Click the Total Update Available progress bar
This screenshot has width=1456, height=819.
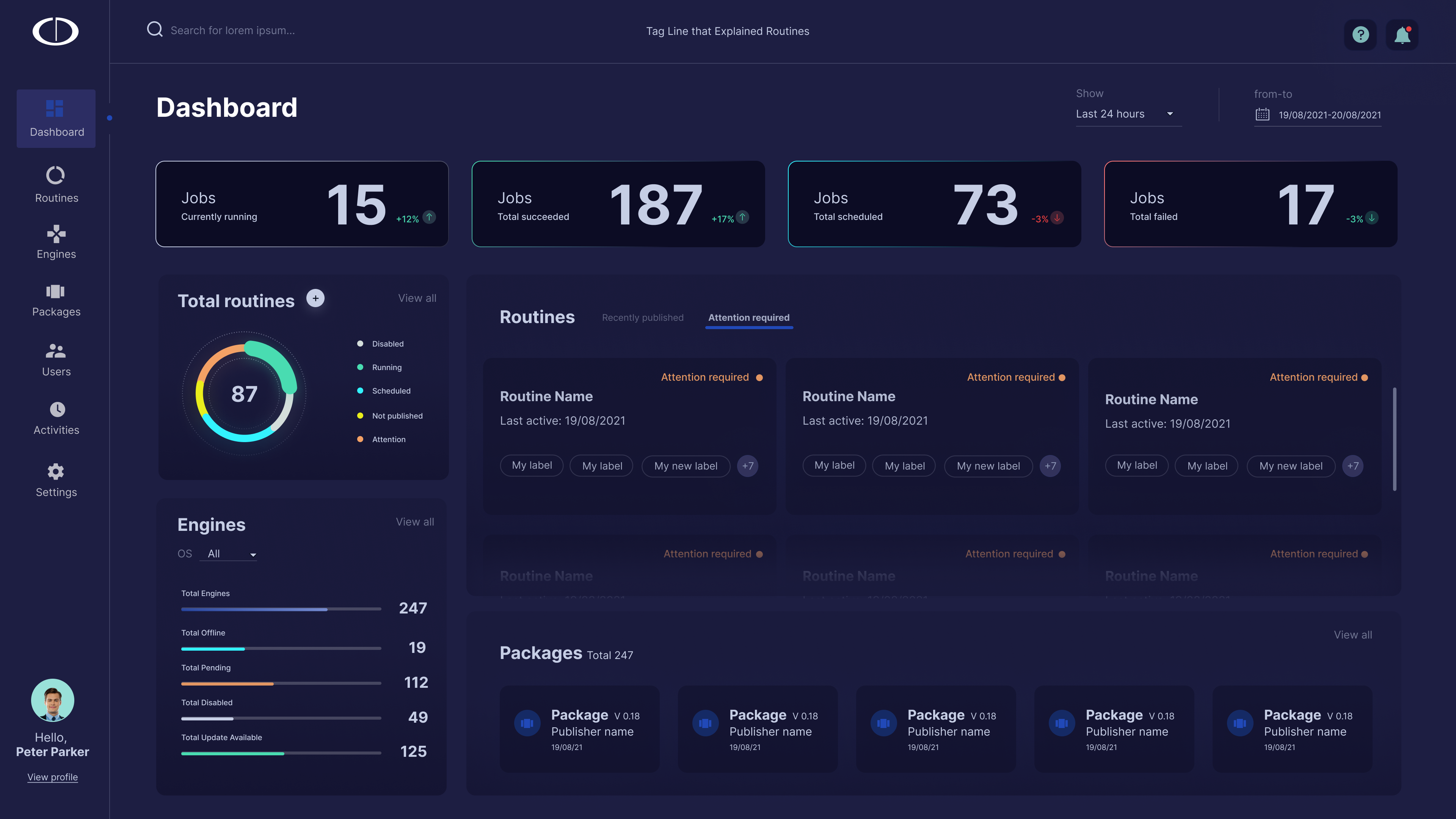281,753
